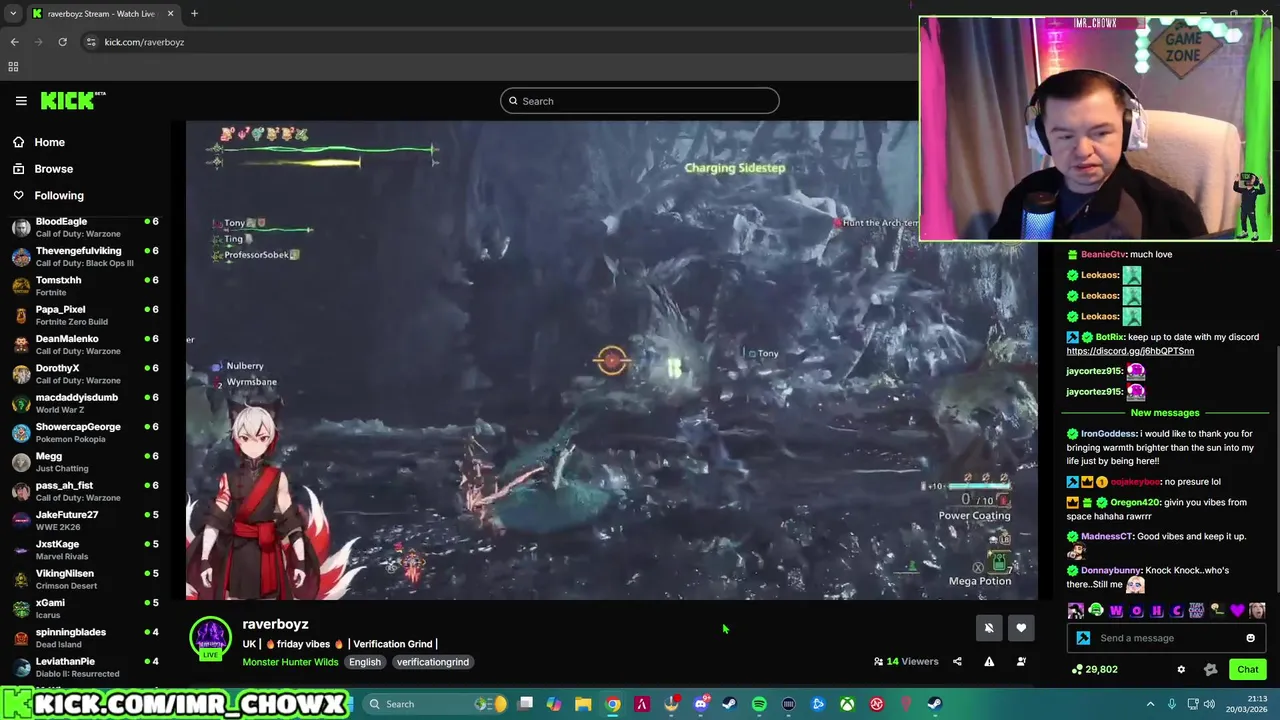Open Thevengefulviking's channel
1280x720 pixels.
[x=85, y=256]
